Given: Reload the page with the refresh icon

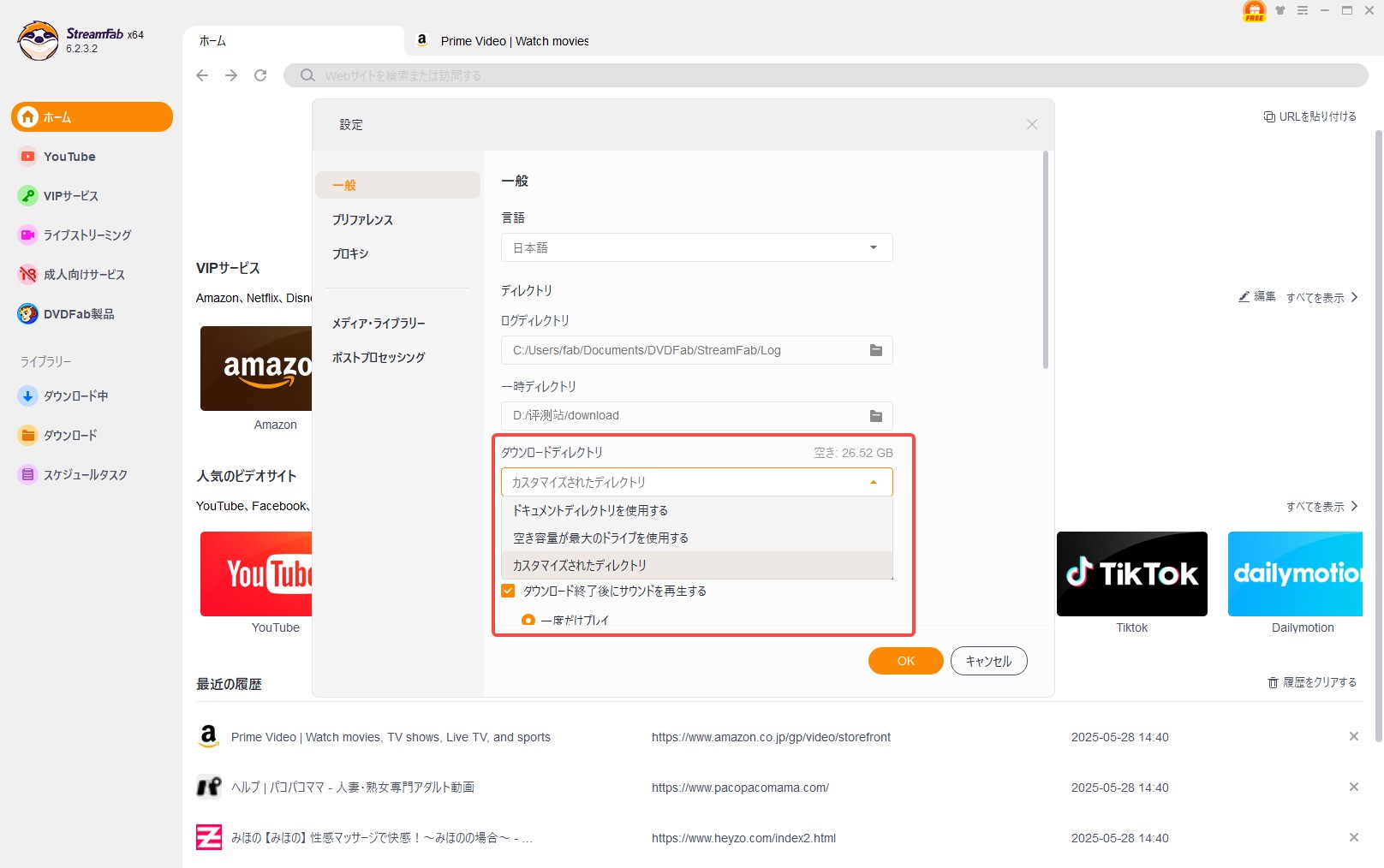Looking at the screenshot, I should pyautogui.click(x=260, y=75).
